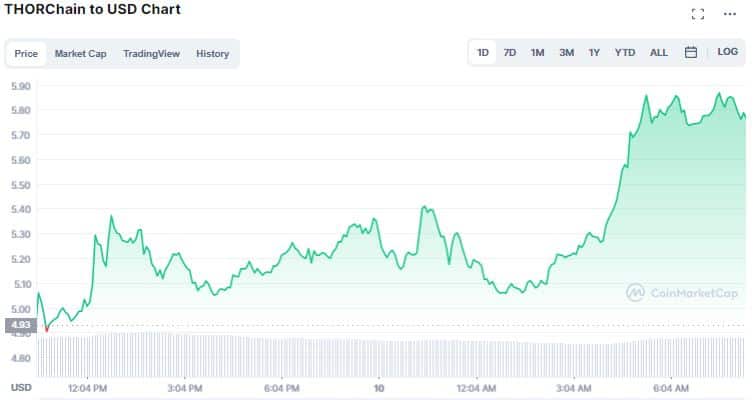Select the 7D time range
Viewport: 755px width, 400px height.
click(509, 52)
